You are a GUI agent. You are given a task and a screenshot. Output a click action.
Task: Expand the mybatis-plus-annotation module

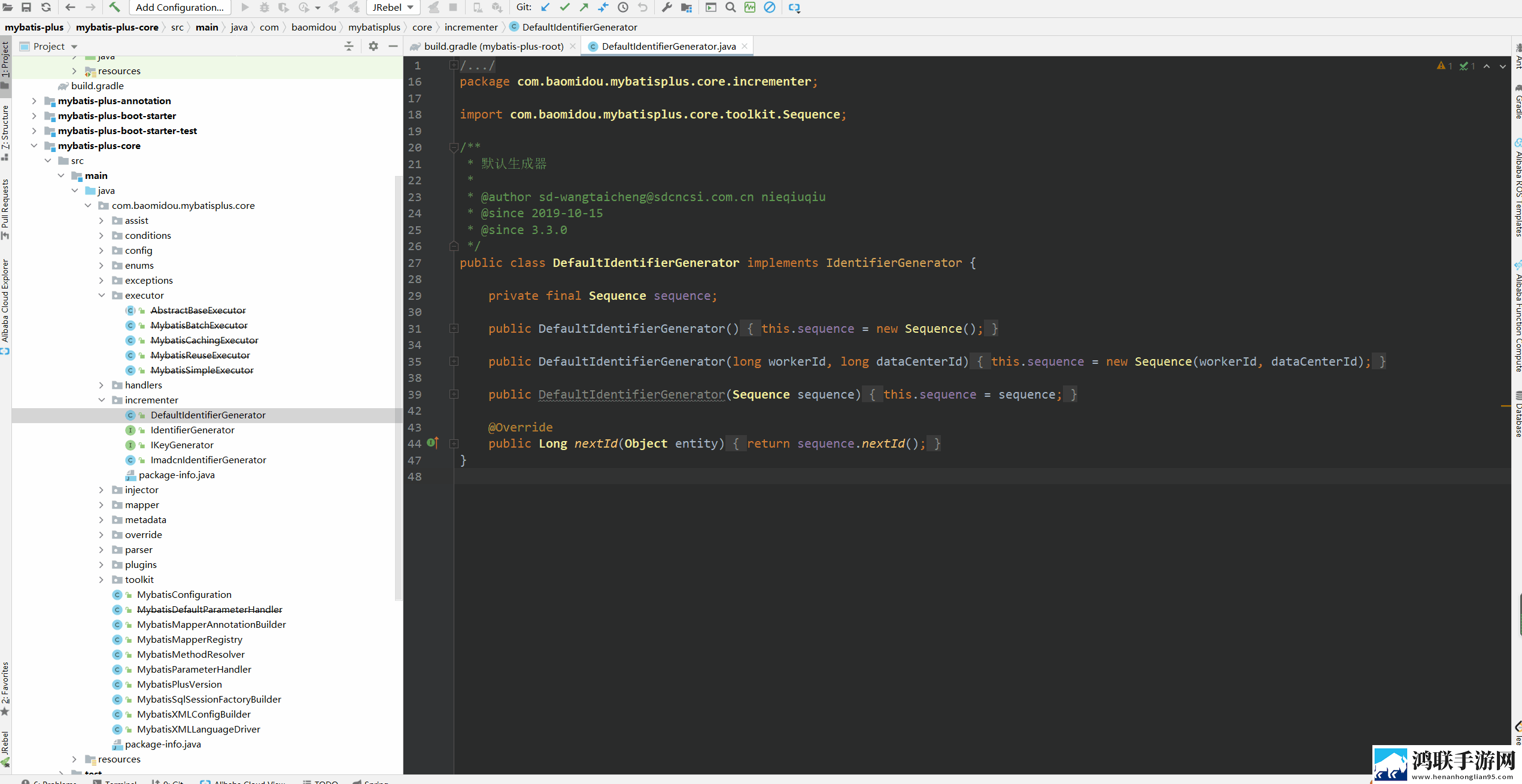click(34, 101)
